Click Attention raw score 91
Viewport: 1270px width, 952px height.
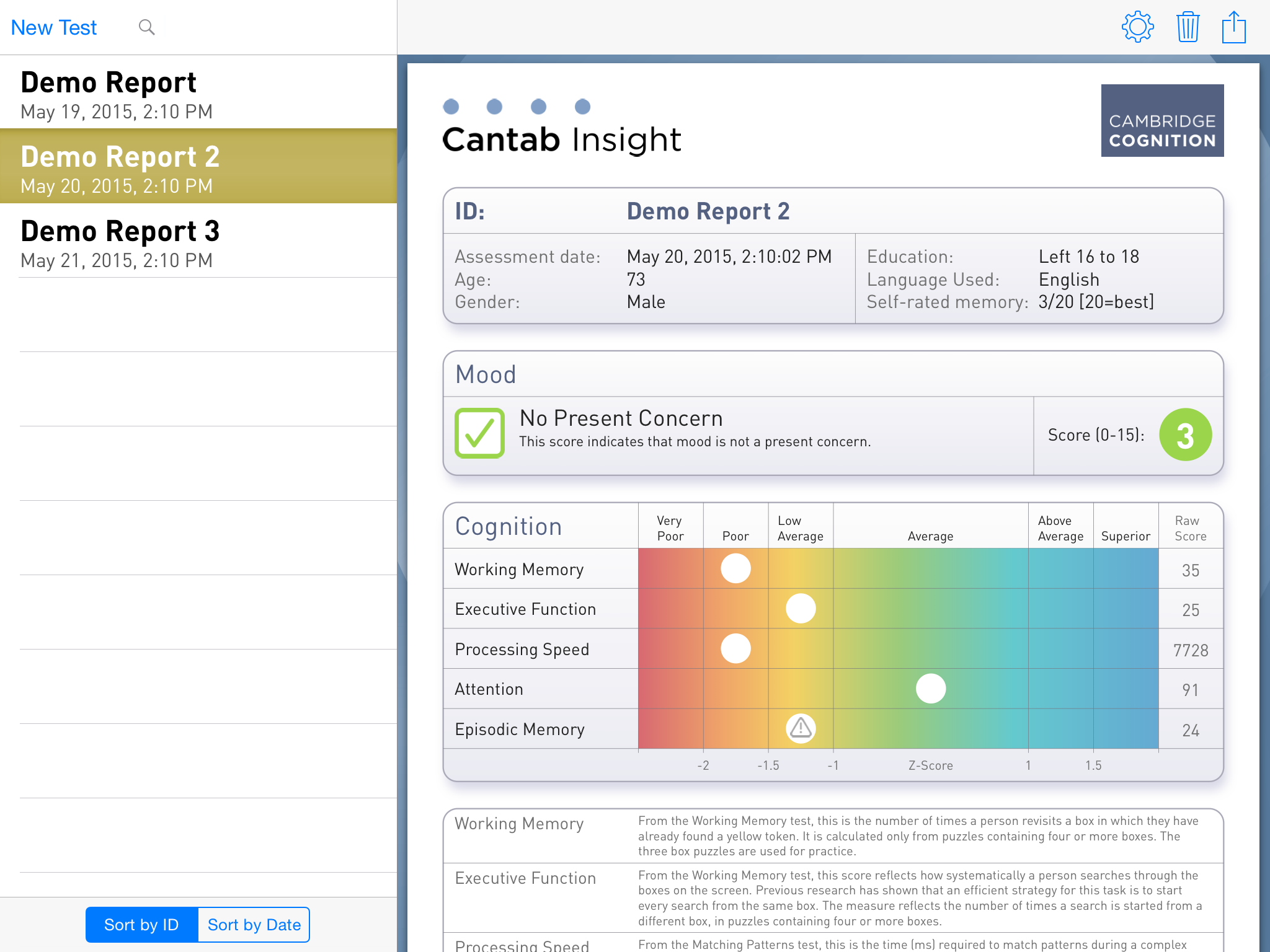click(x=1191, y=690)
